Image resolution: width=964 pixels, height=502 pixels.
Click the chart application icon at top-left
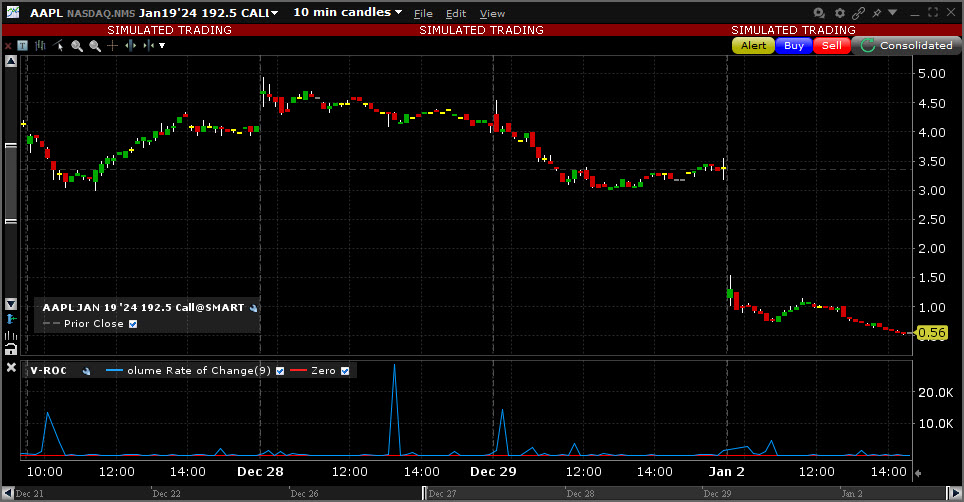12,12
